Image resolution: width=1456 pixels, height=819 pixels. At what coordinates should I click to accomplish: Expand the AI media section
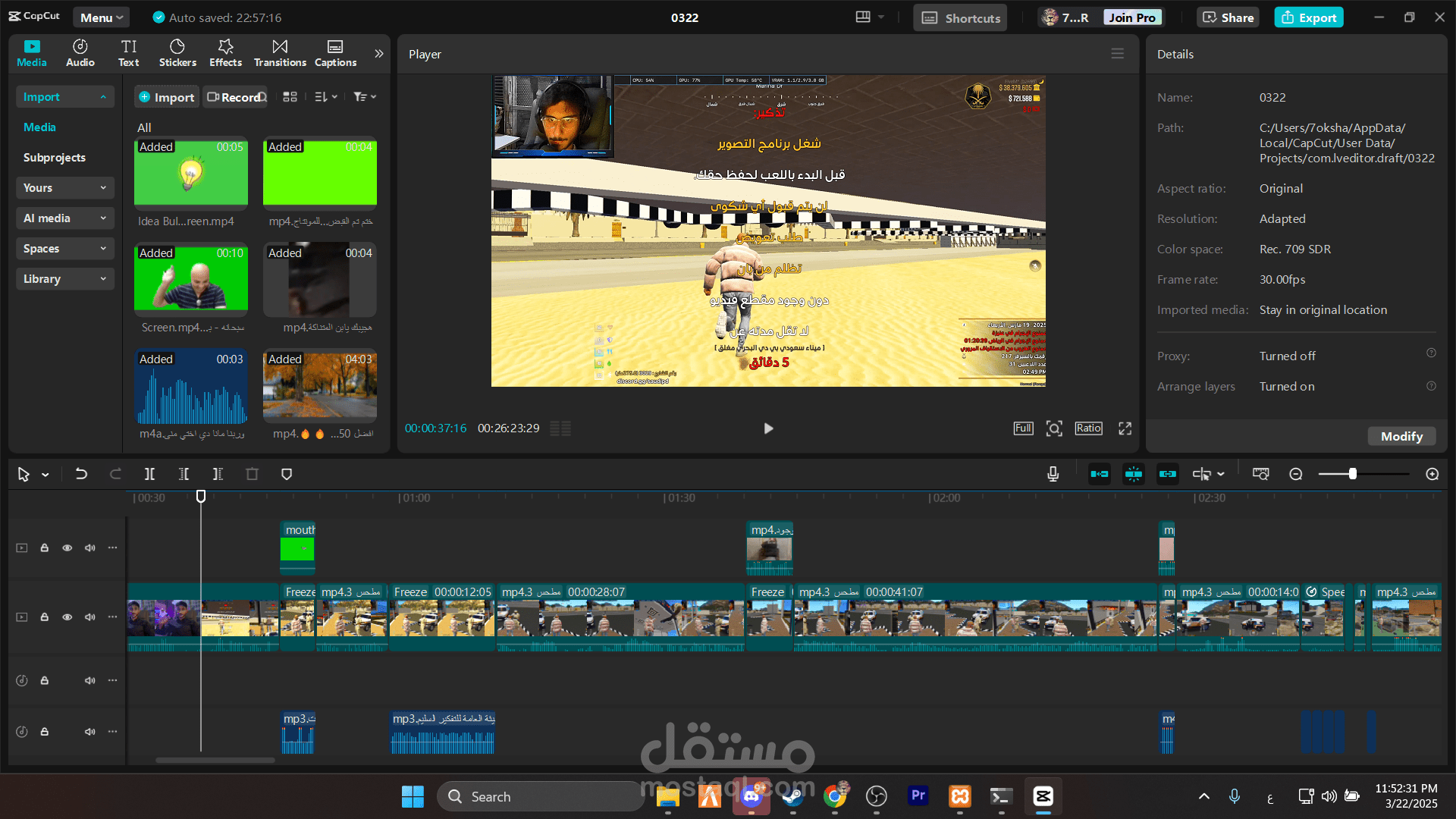pyautogui.click(x=64, y=218)
